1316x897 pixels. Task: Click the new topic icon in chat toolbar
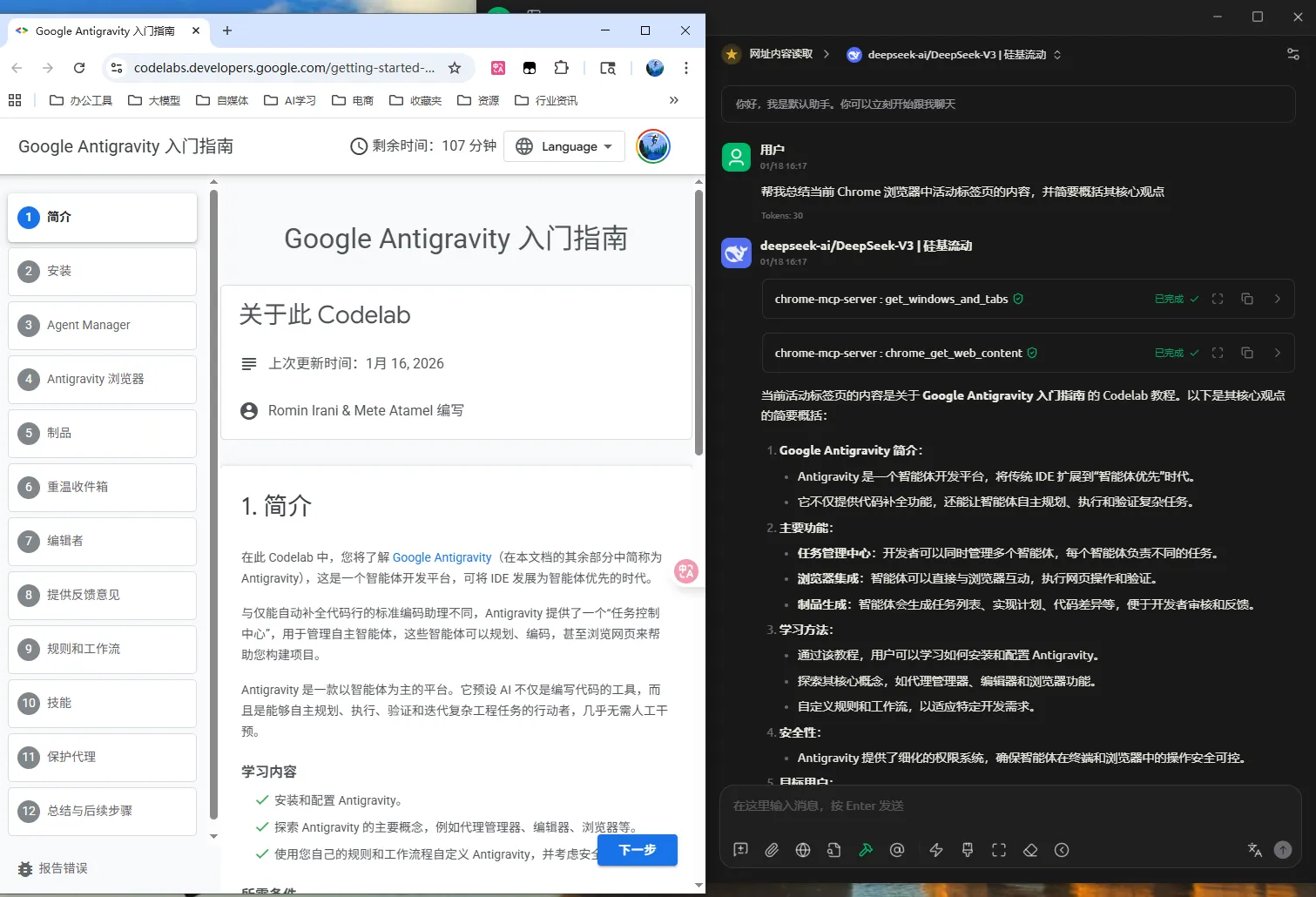click(x=741, y=850)
